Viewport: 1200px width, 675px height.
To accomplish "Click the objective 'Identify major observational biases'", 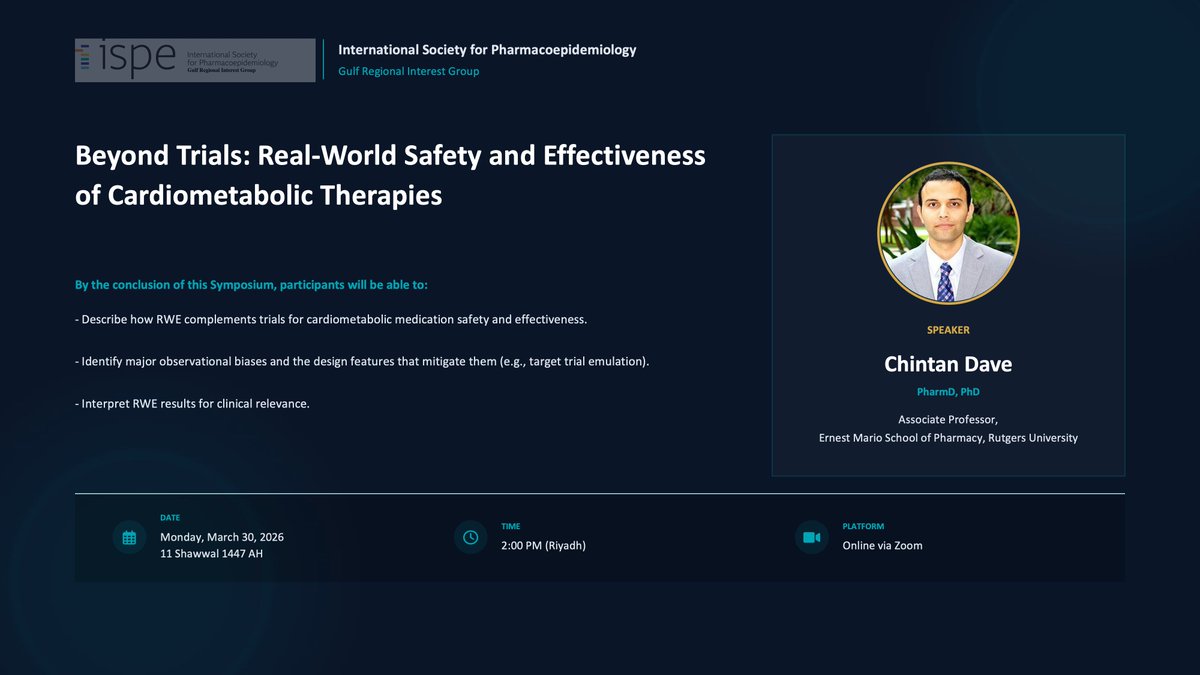I will 362,361.
